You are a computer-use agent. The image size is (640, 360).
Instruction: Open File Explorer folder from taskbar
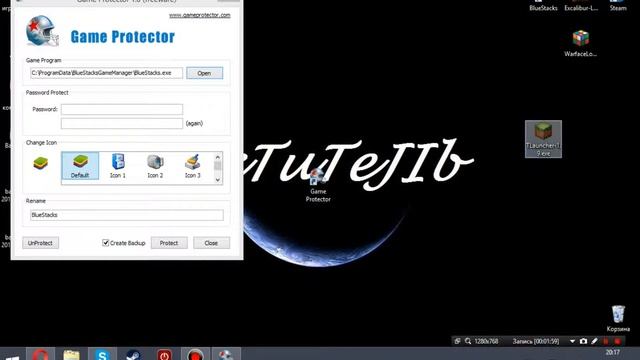tap(71, 354)
